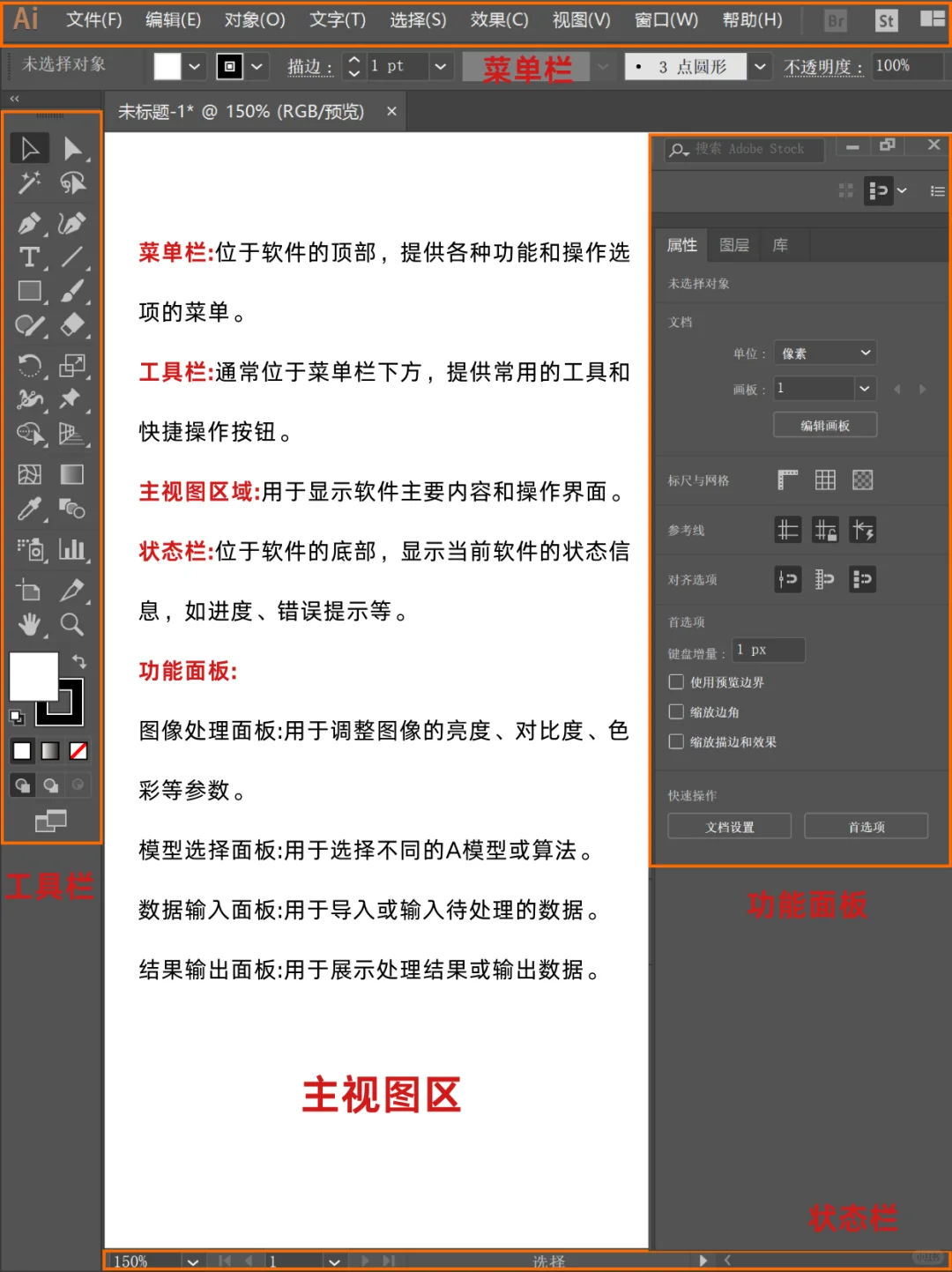Toggle snap to grid in 对齐选项
Viewport: 952px width, 1272px height.
pos(825,579)
